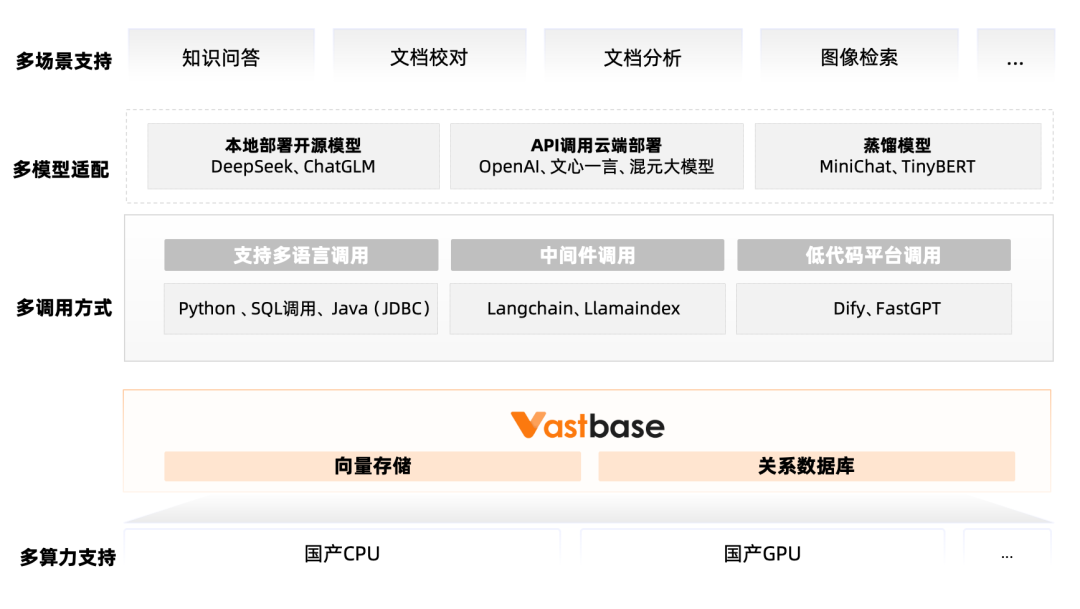Click the Vastbase logo
Image resolution: width=1080 pixels, height=609 pixels.
[588, 425]
